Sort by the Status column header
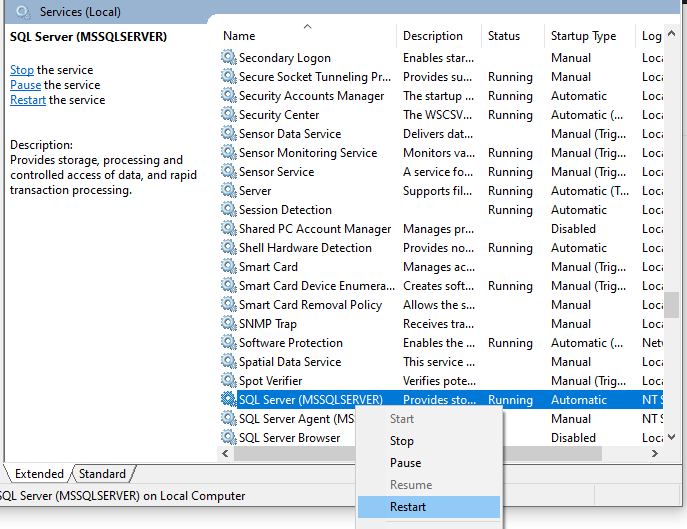This screenshot has height=529, width=687. pos(513,36)
